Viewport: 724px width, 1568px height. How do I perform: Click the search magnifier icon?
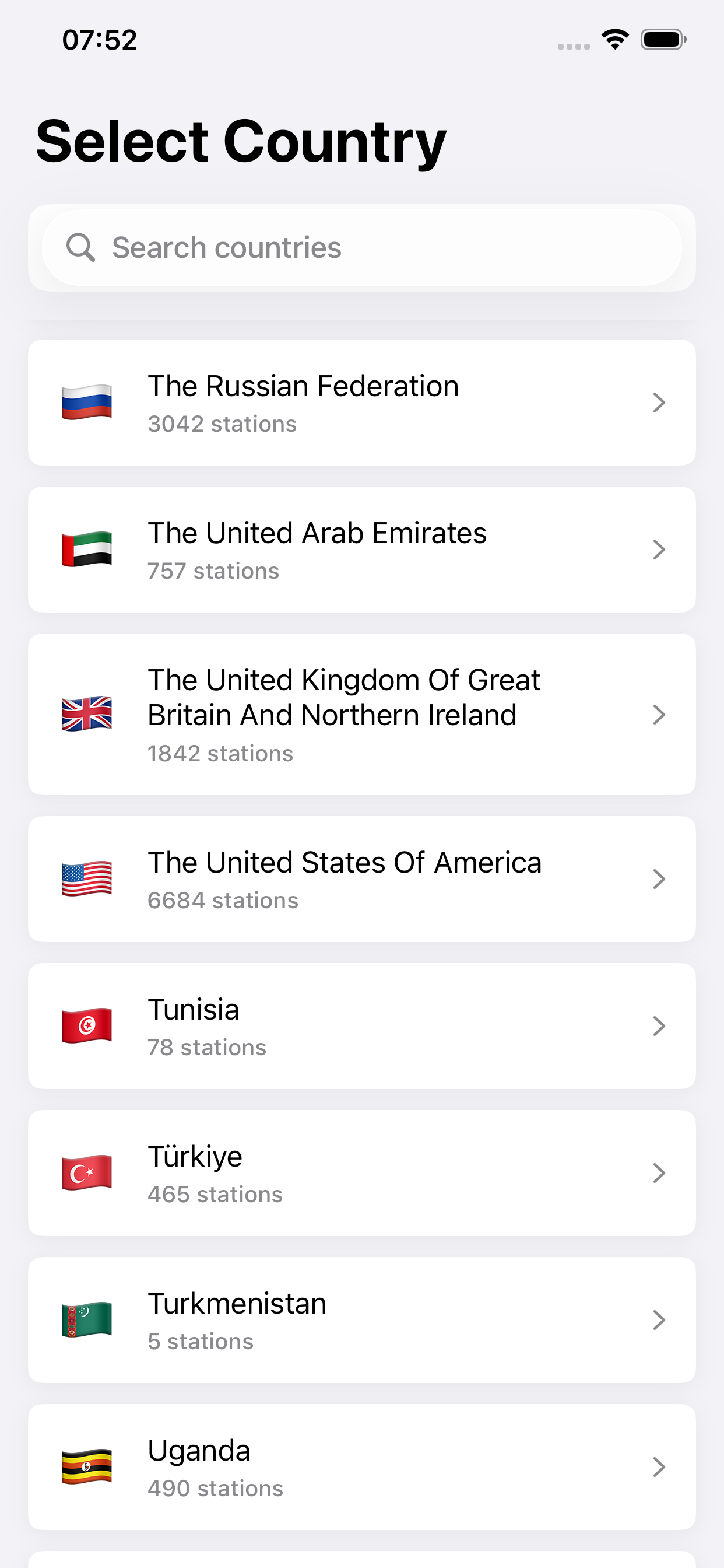coord(80,248)
